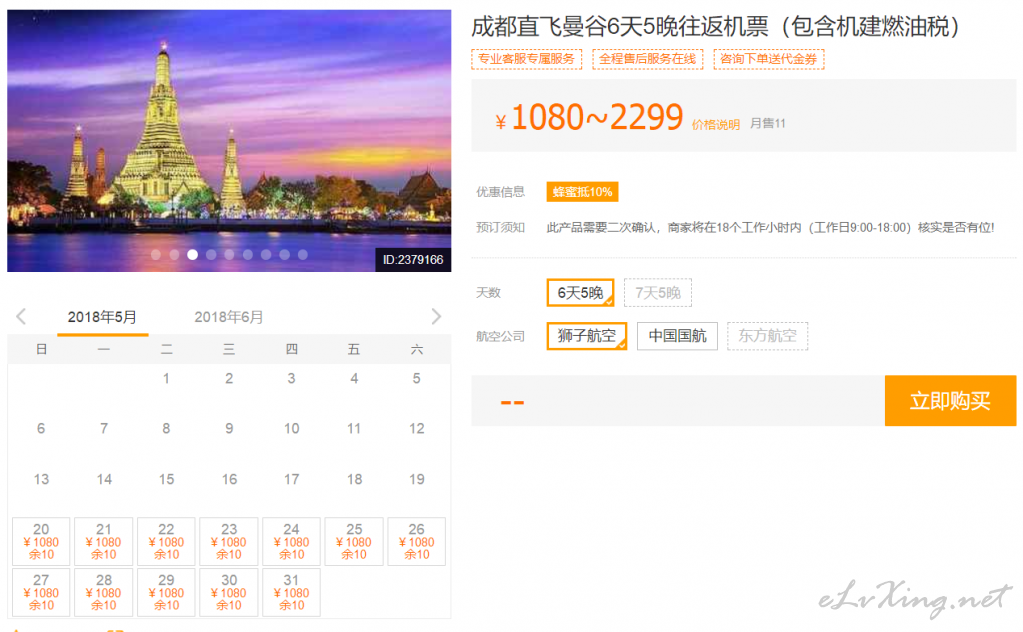1023x632 pixels.
Task: Select May 25 departure date ¥1080
Action: pos(354,541)
